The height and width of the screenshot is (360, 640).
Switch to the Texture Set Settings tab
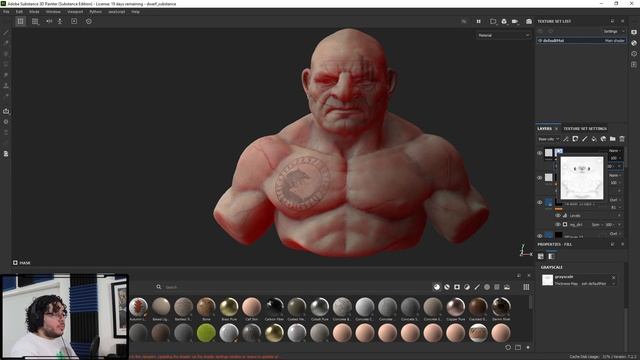pyautogui.click(x=585, y=129)
